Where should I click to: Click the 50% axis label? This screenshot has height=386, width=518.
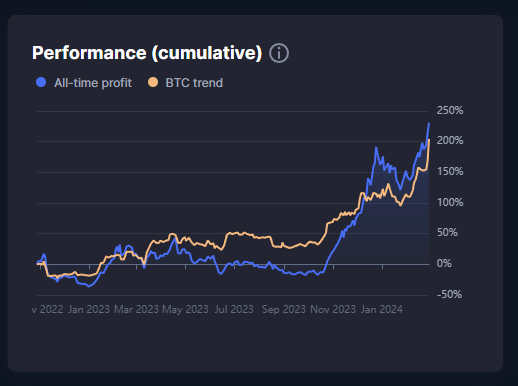click(x=447, y=233)
